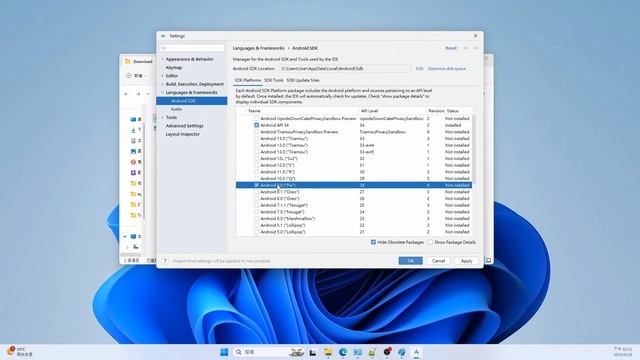This screenshot has width=640, height=360.
Task: Click the Cancel button
Action: (x=438, y=261)
